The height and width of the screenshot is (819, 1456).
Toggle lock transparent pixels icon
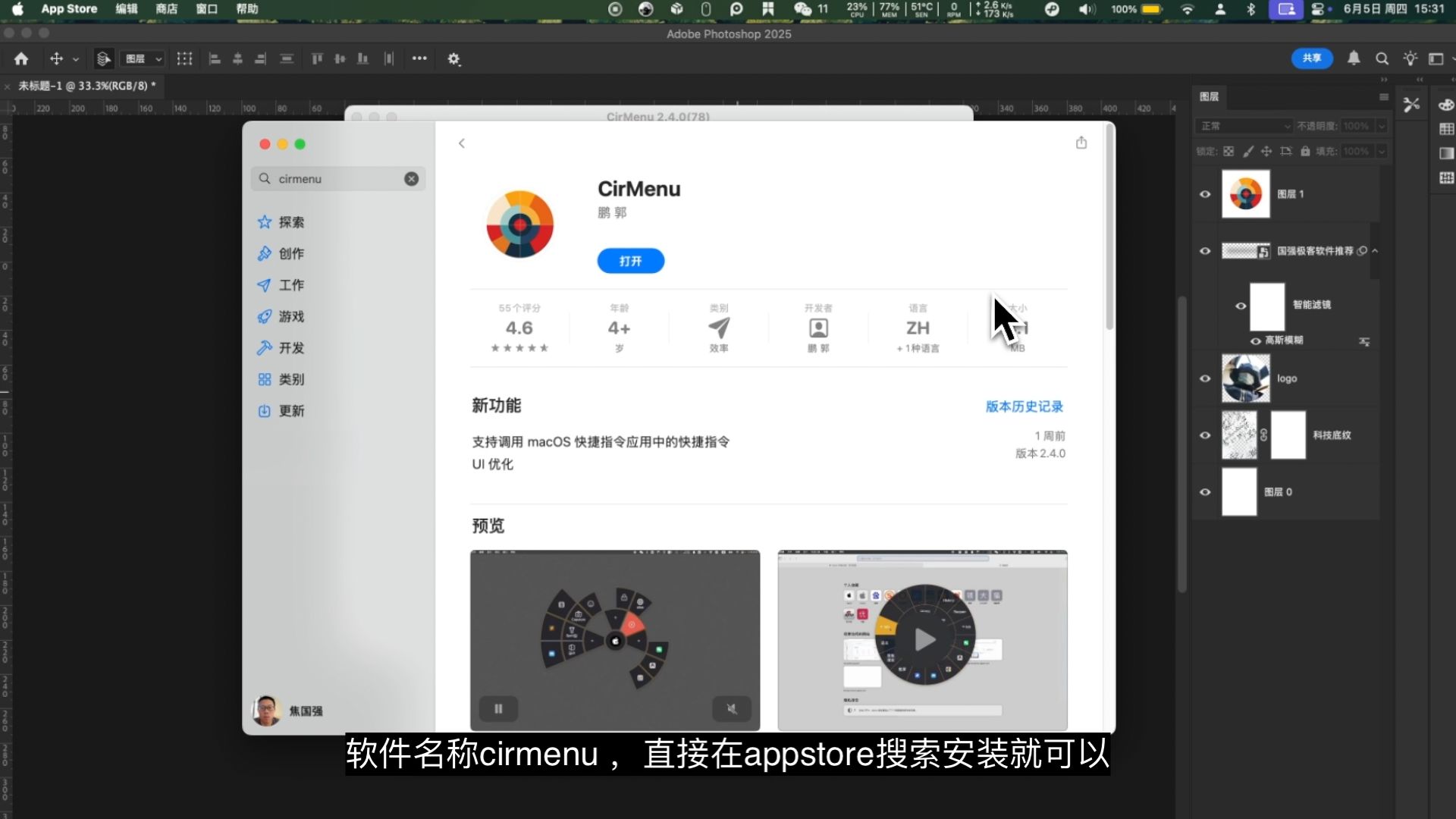tap(1228, 152)
